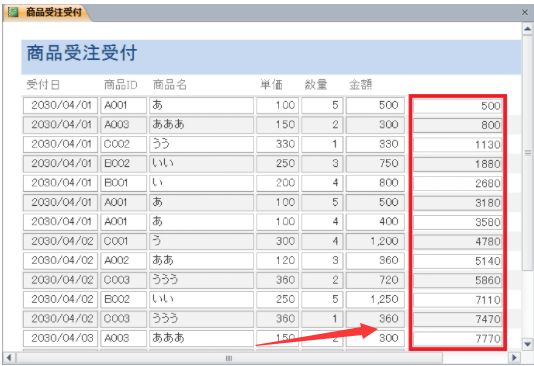
Task: Click the 商品名 column label
Action: [x=170, y=84]
